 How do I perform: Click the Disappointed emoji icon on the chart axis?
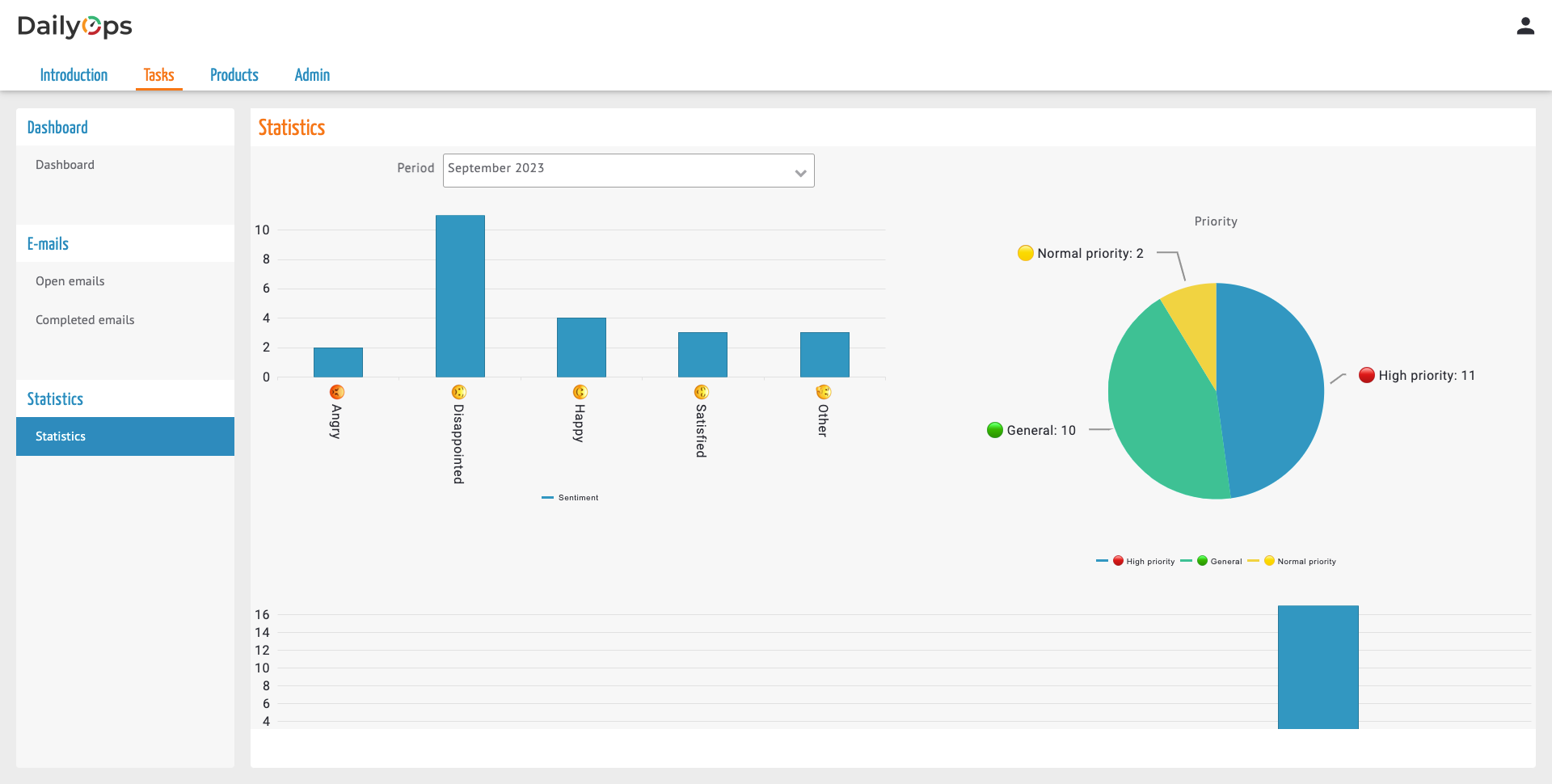[x=459, y=392]
